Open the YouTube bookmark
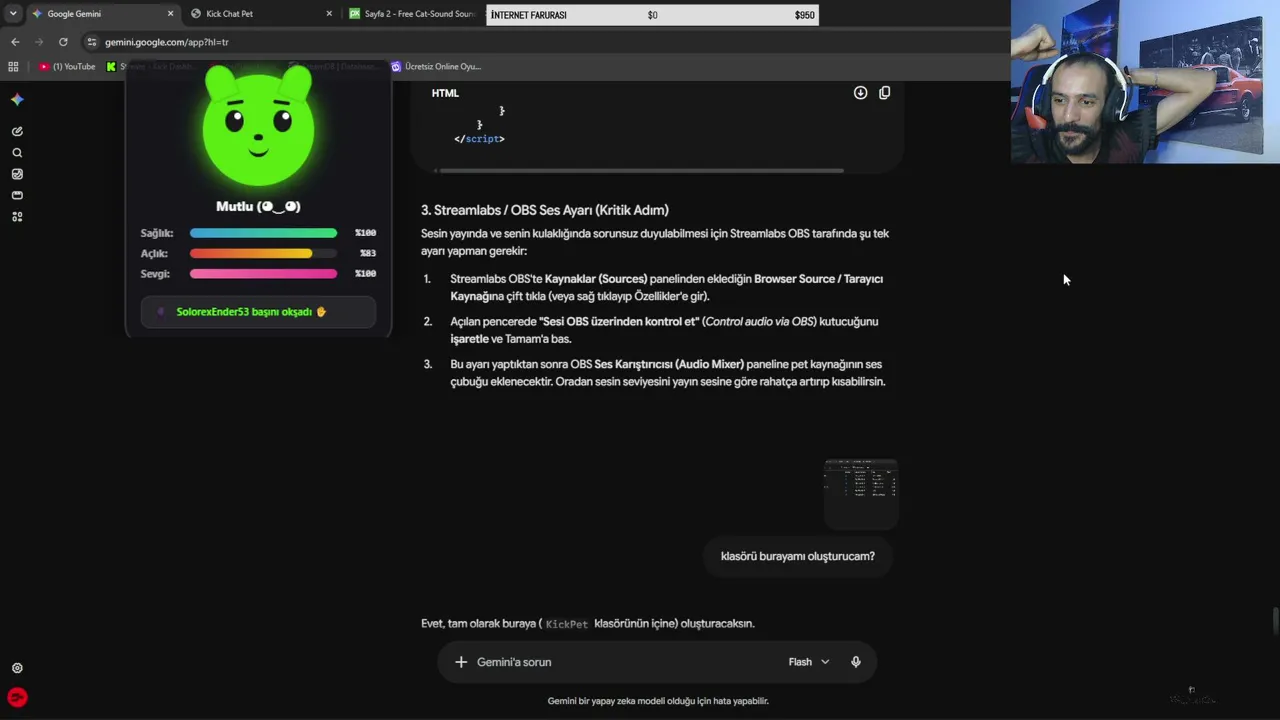 pyautogui.click(x=68, y=67)
